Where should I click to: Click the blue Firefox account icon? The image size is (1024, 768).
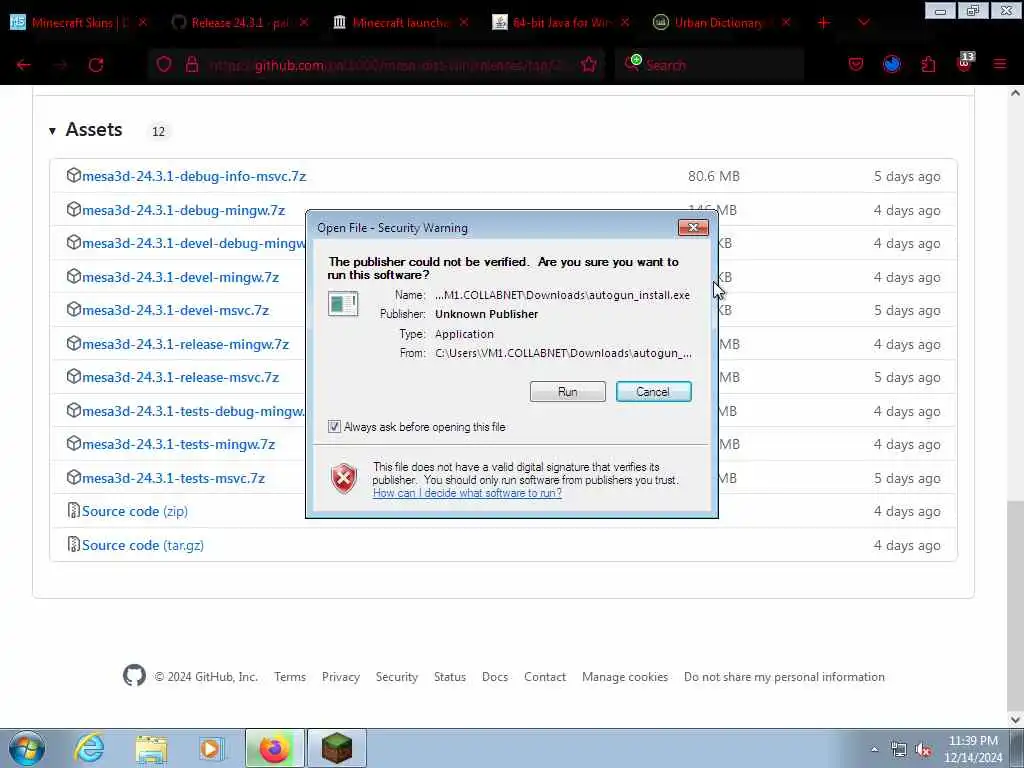(x=892, y=64)
